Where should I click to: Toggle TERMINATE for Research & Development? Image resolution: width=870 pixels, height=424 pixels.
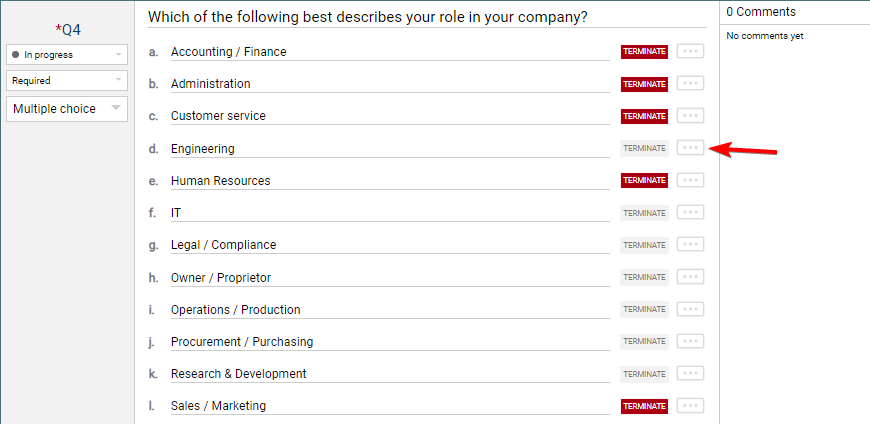pyautogui.click(x=644, y=374)
